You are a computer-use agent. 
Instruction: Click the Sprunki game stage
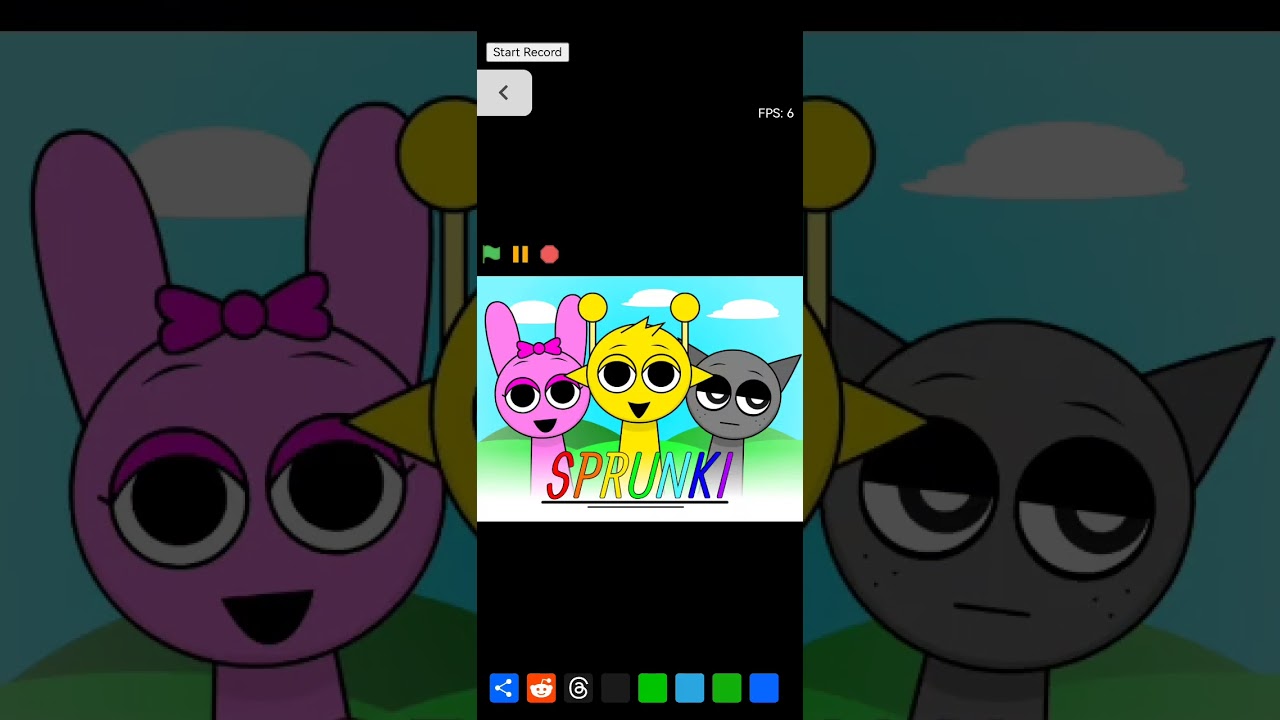[x=640, y=398]
